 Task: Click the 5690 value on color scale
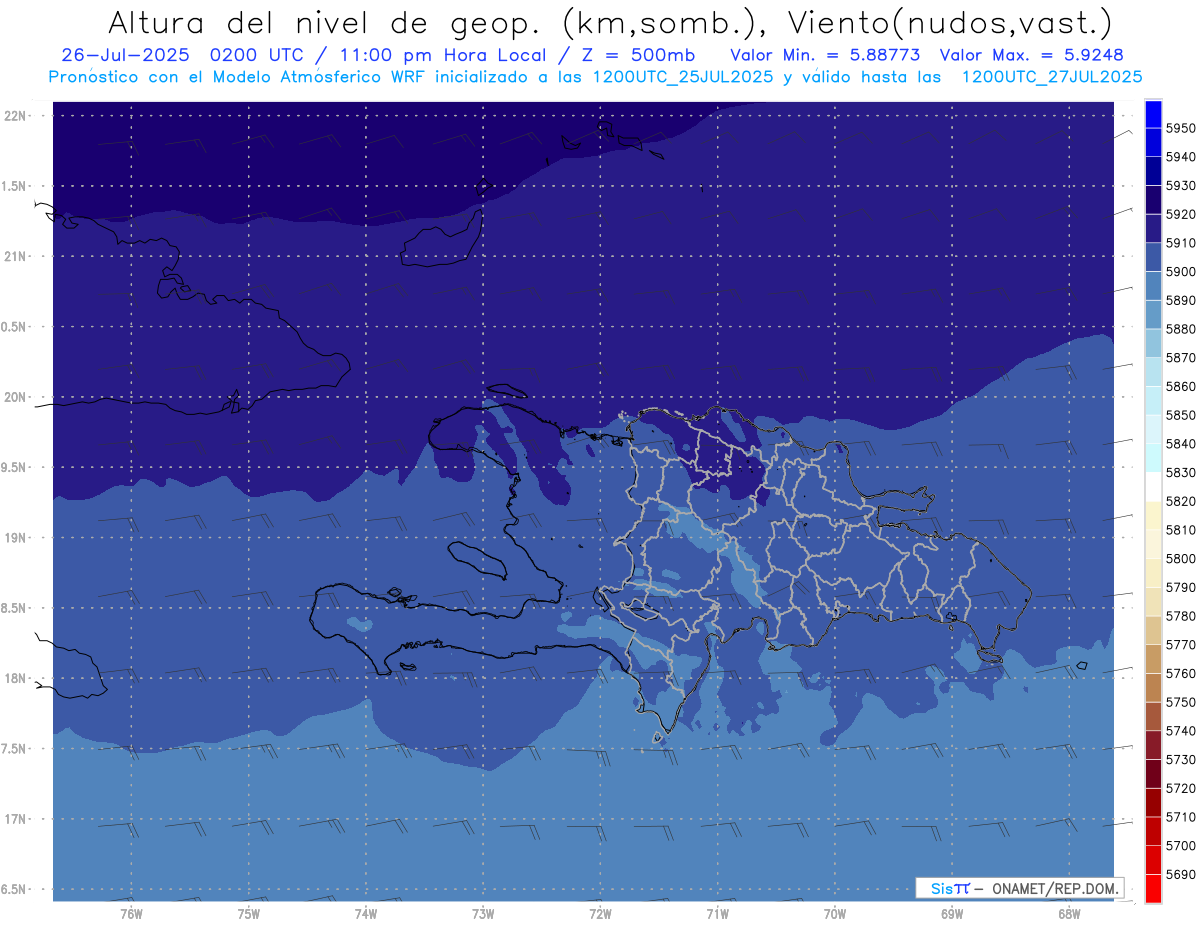point(1180,874)
